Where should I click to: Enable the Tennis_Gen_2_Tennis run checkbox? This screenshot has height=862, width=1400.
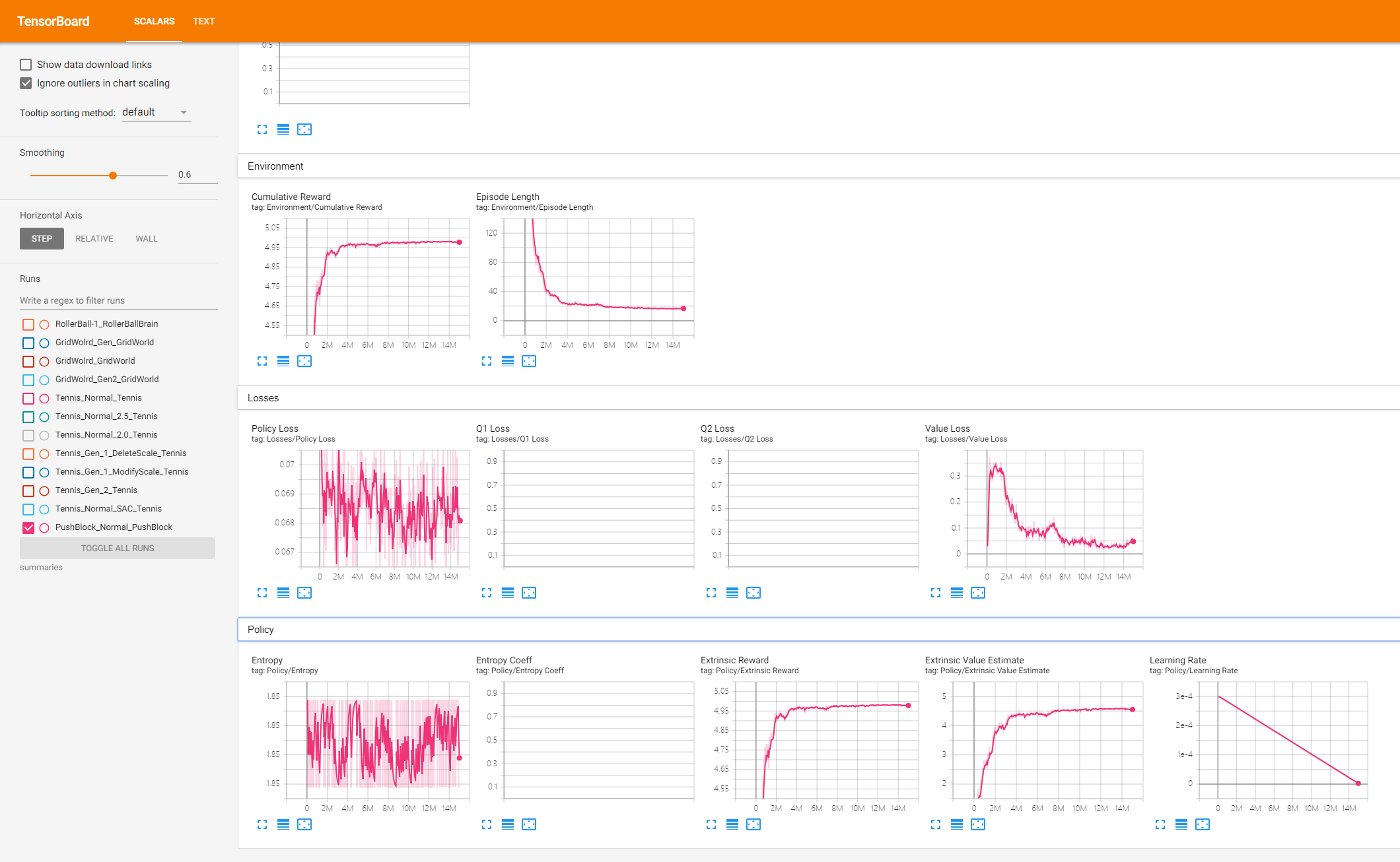point(28,490)
